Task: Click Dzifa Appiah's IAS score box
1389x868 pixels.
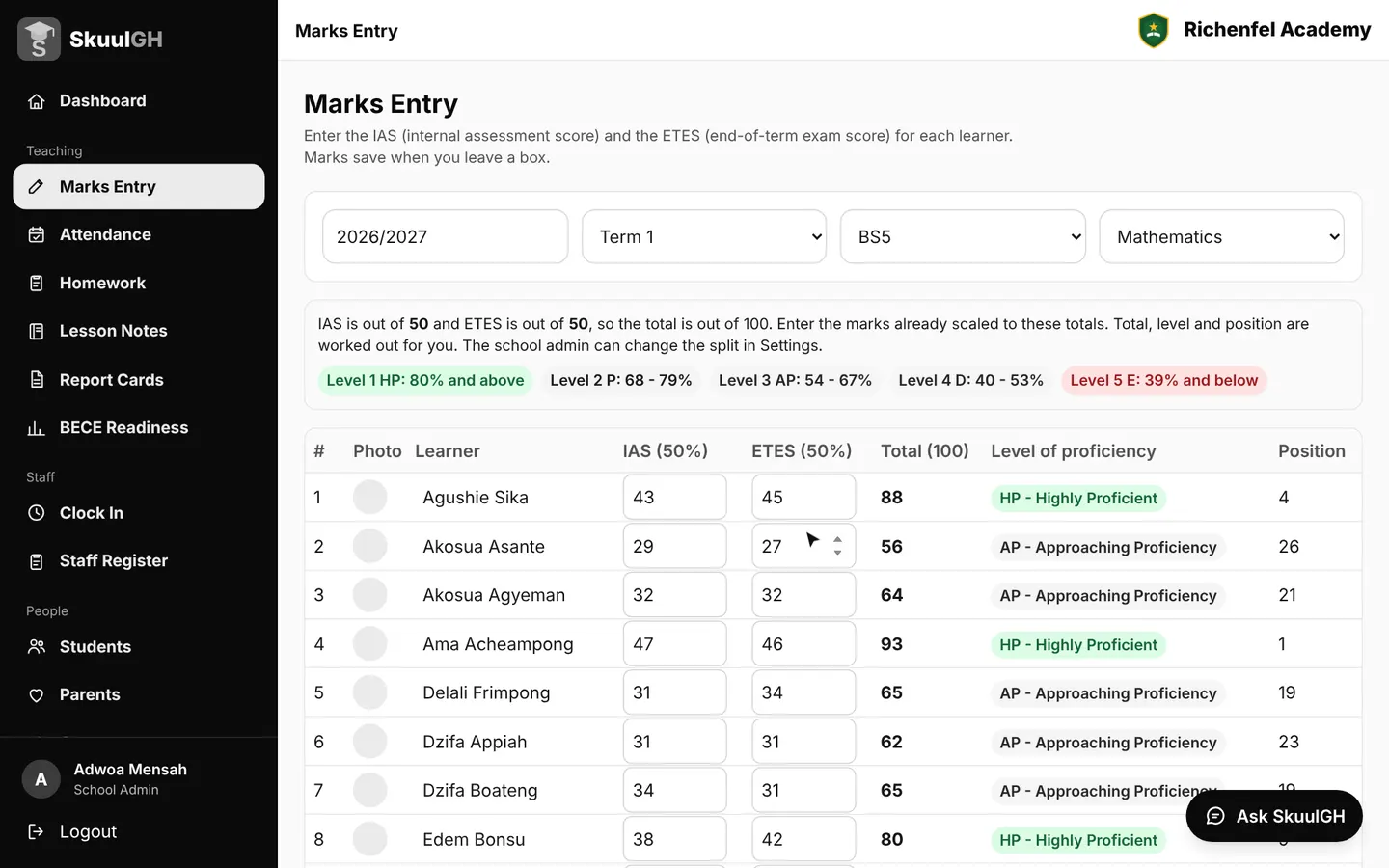Action: point(674,742)
